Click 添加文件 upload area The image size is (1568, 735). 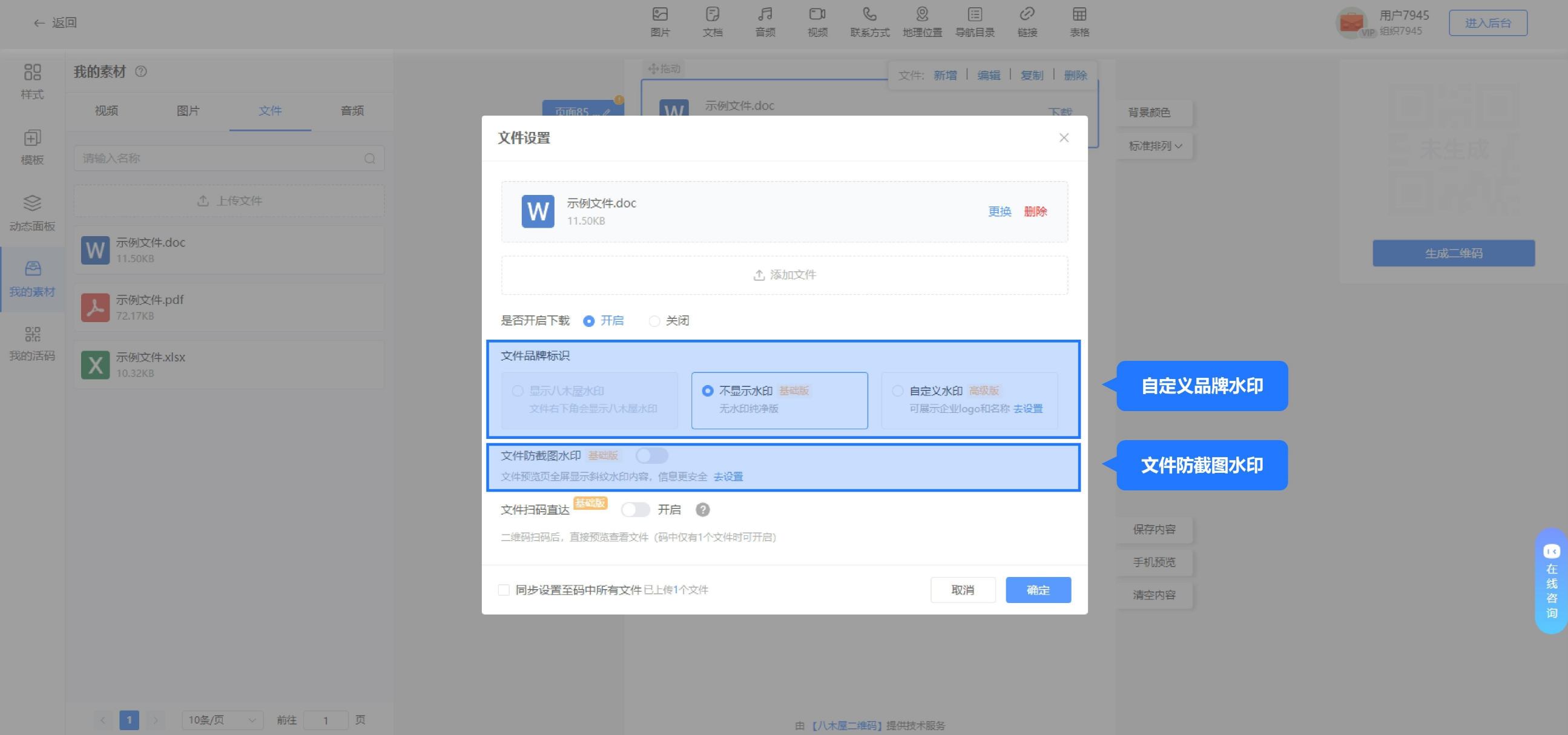784,275
